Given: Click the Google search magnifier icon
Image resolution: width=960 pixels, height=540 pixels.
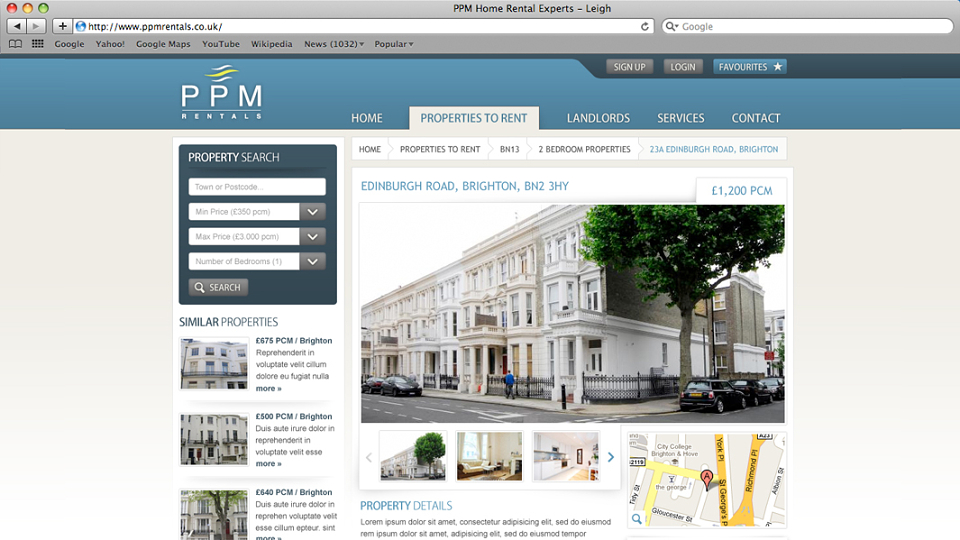Looking at the screenshot, I should pyautogui.click(x=671, y=26).
